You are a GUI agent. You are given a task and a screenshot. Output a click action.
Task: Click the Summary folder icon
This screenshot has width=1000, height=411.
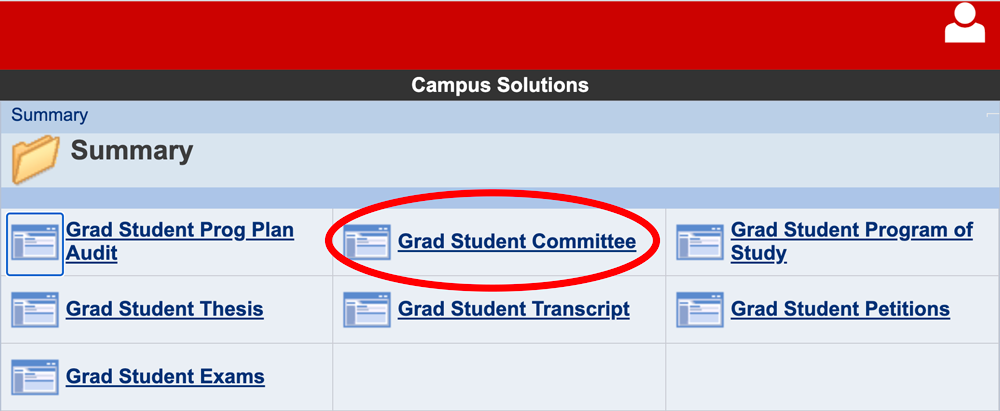point(36,160)
